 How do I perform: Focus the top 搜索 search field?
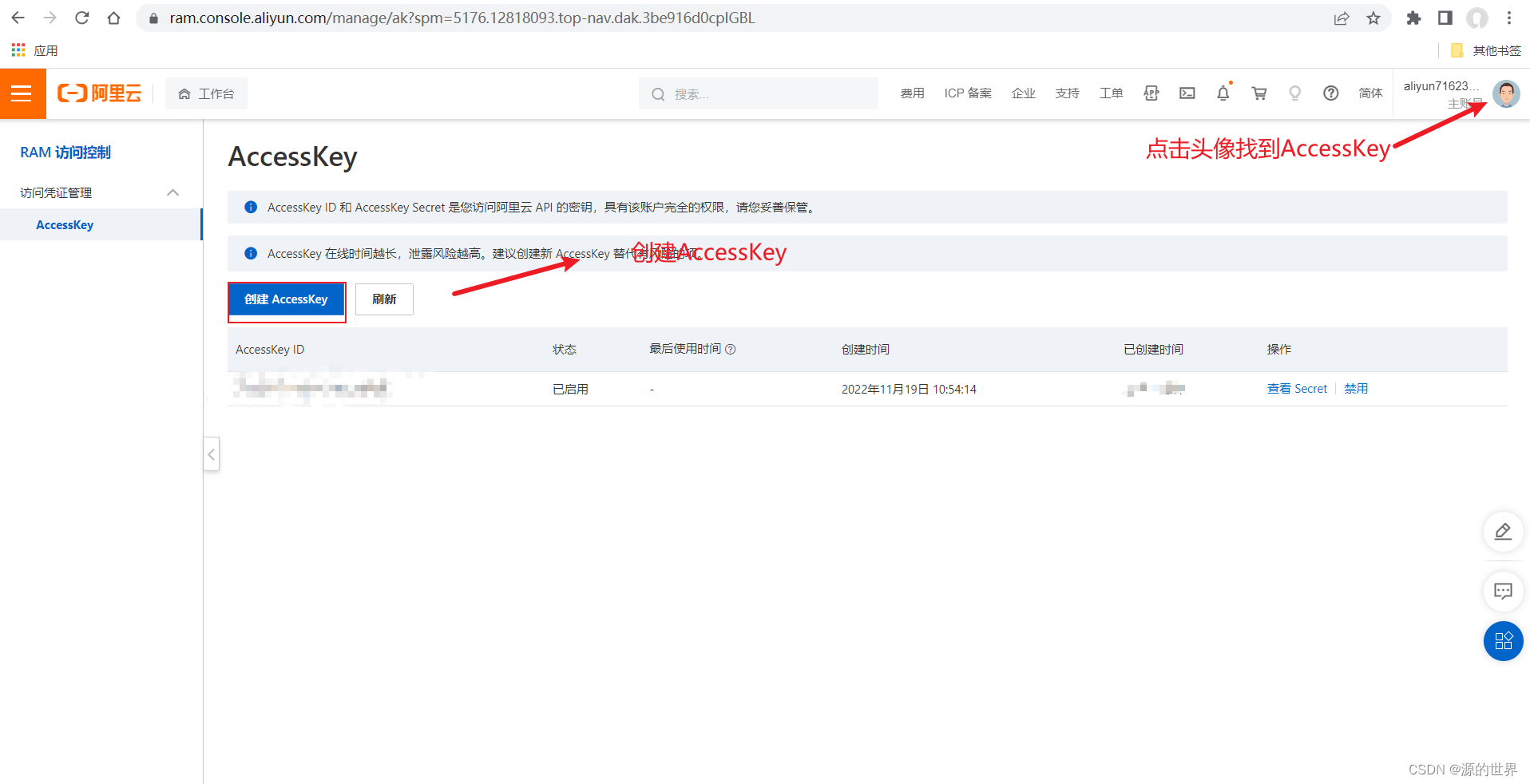pyautogui.click(x=759, y=93)
